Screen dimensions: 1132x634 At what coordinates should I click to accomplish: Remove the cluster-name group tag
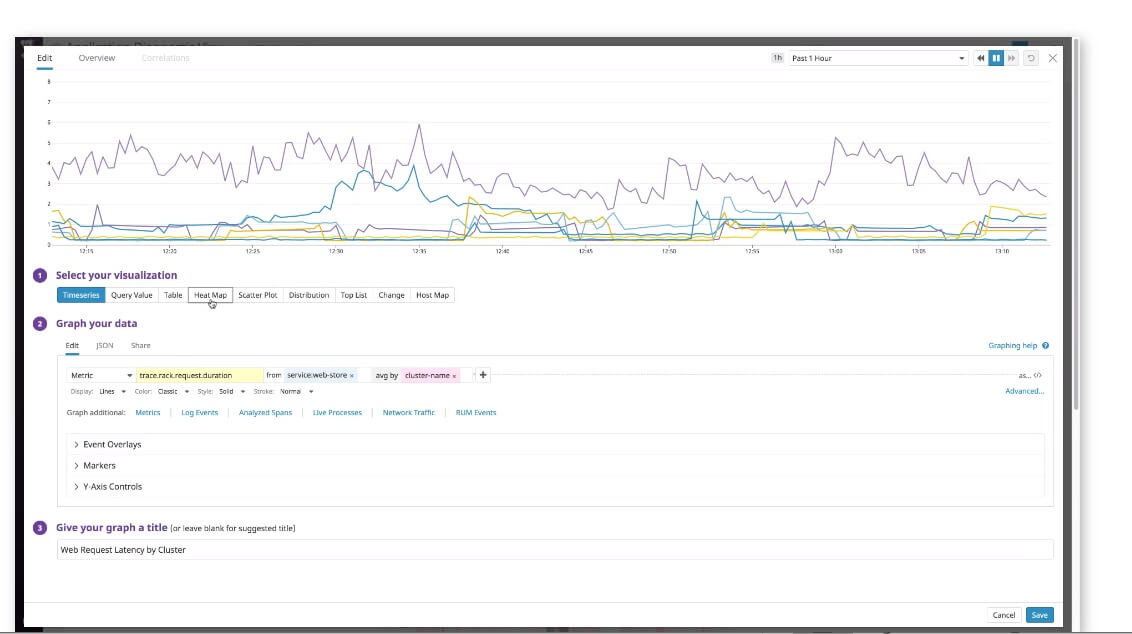[x=454, y=376]
